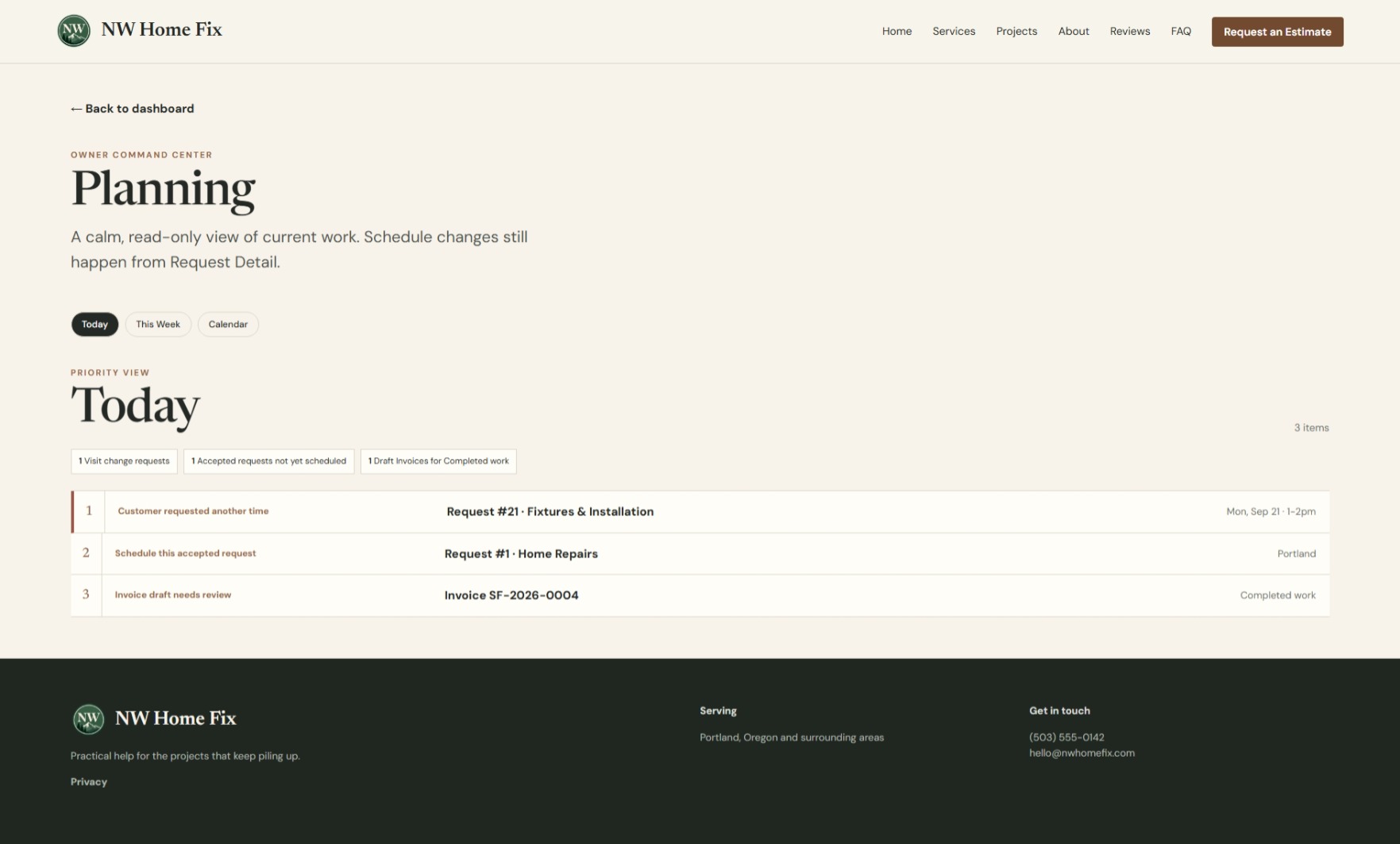
Task: Click the '1 Visit change requests' chip
Action: coord(124,461)
